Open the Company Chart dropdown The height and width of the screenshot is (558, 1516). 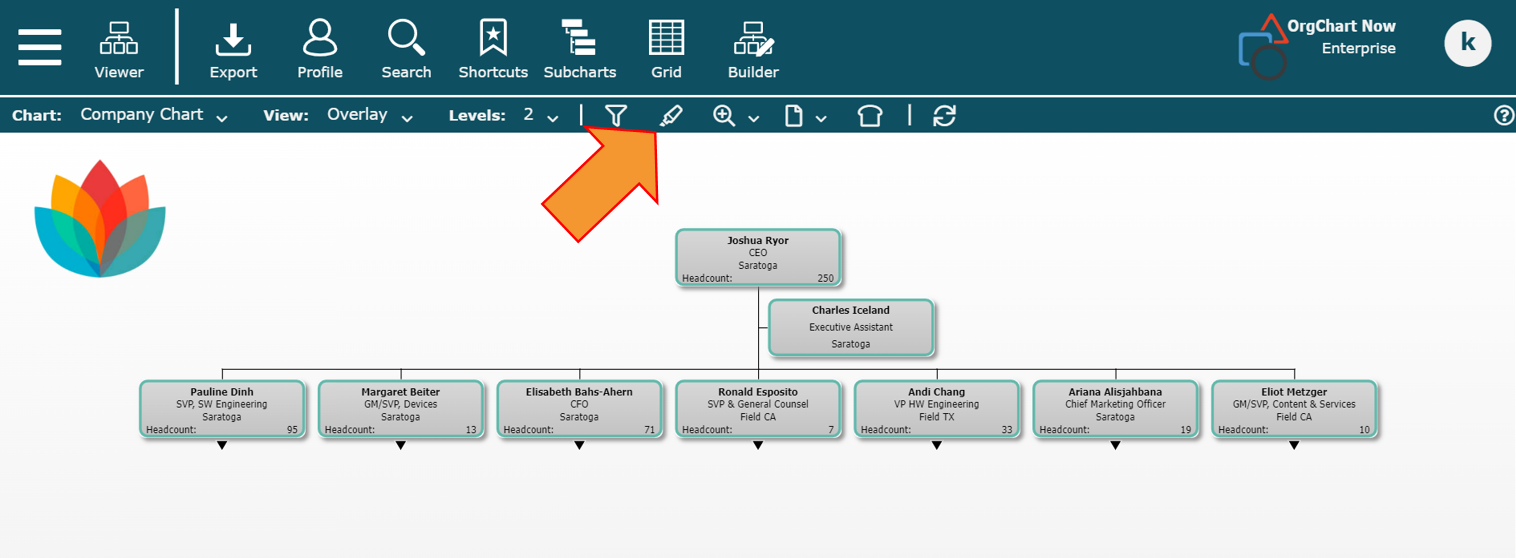pos(153,116)
